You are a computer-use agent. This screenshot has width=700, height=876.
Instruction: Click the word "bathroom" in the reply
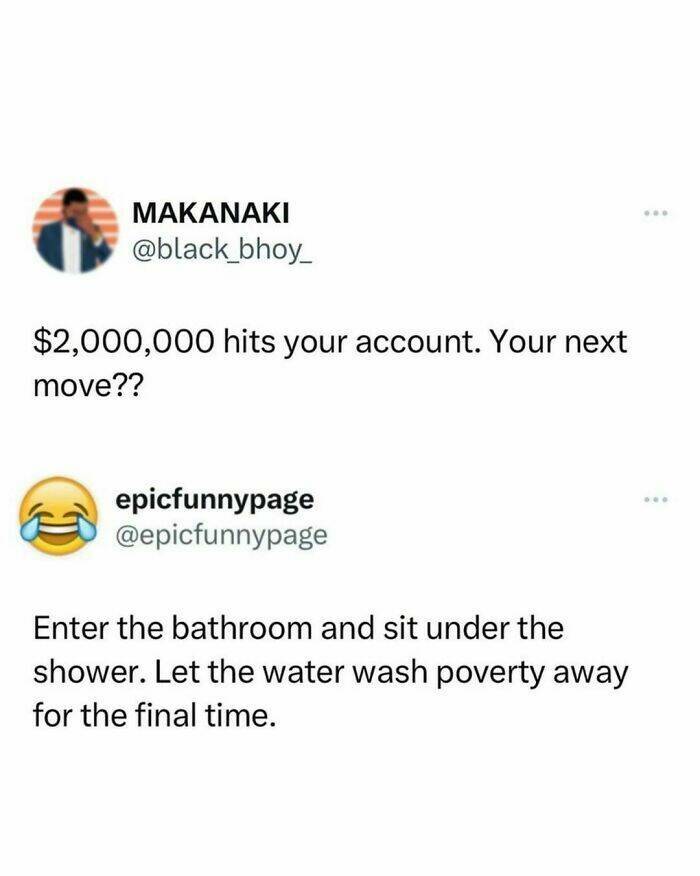[x=241, y=628]
